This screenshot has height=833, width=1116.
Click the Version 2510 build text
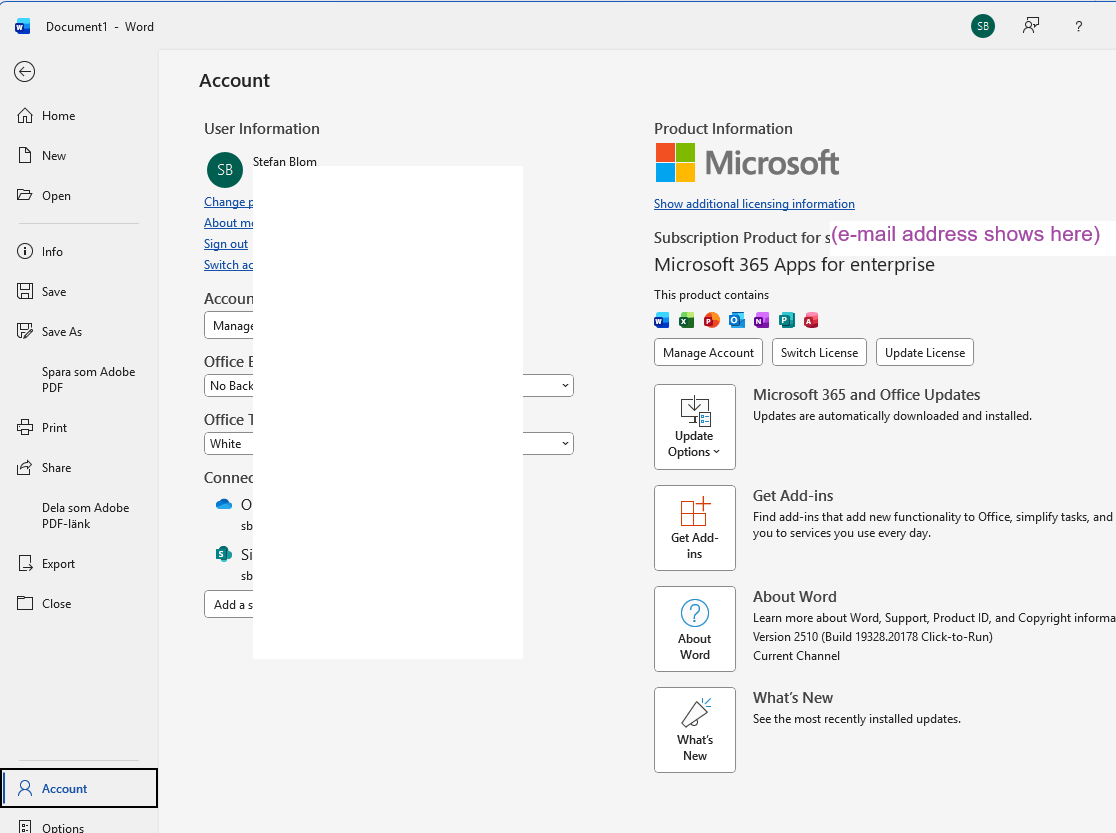point(873,636)
